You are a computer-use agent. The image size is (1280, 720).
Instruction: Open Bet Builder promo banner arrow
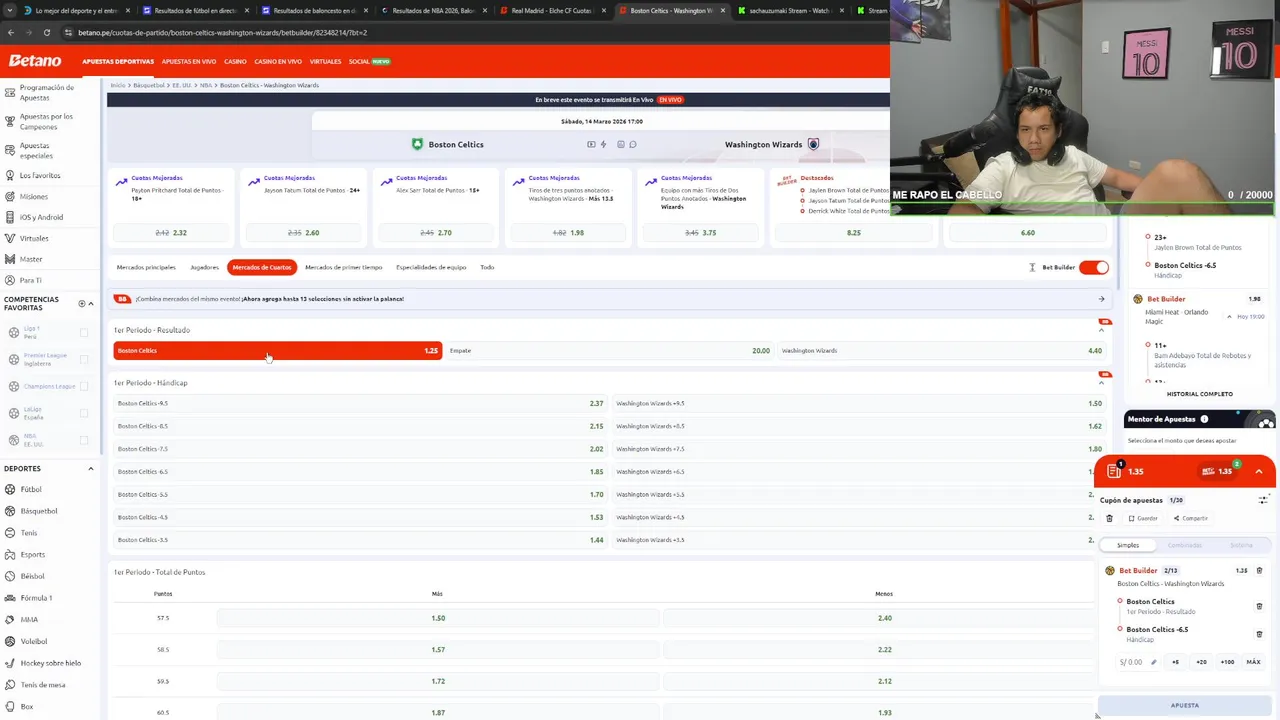(x=1102, y=299)
